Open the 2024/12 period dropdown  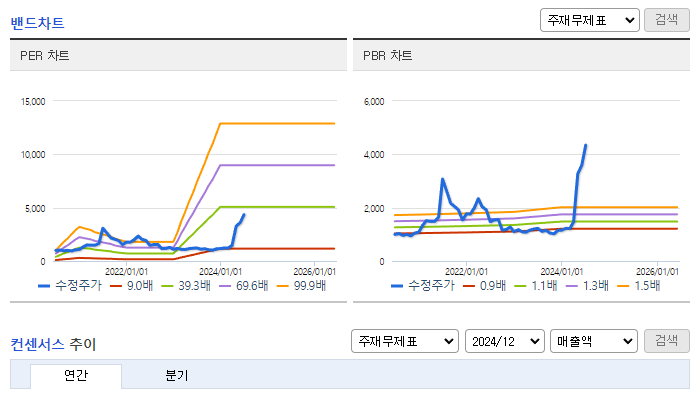click(x=505, y=341)
